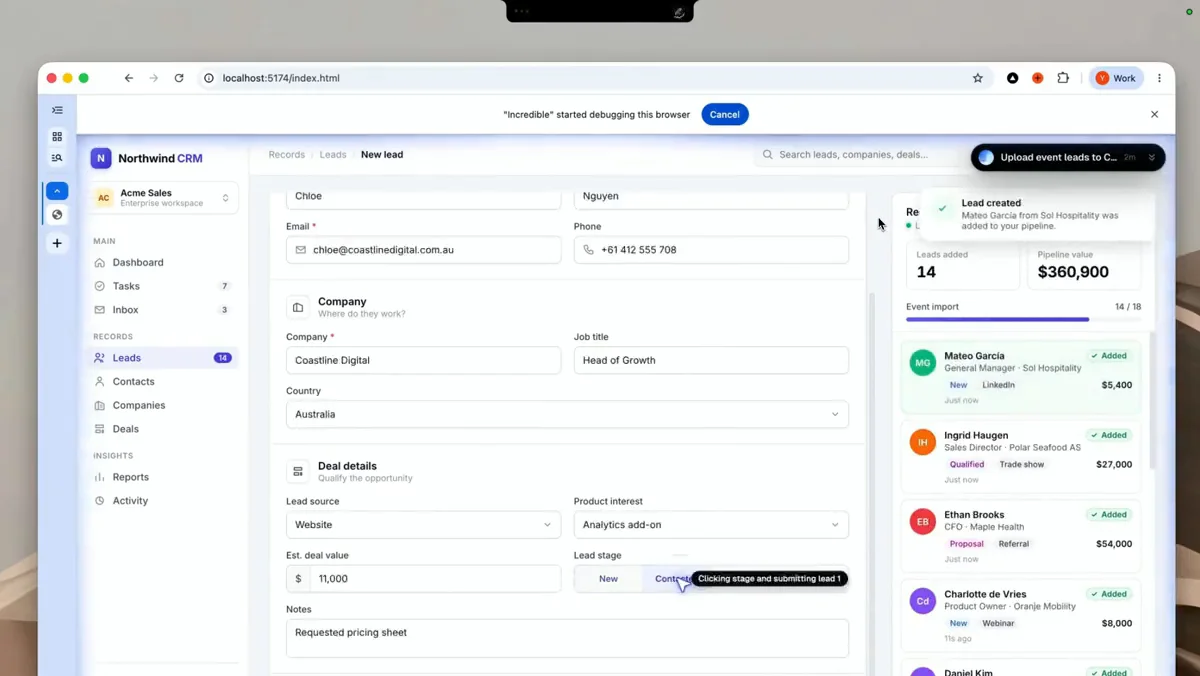The width and height of the screenshot is (1200, 676).
Task: Click the phone handset icon in Phone field
Action: pyautogui.click(x=588, y=250)
